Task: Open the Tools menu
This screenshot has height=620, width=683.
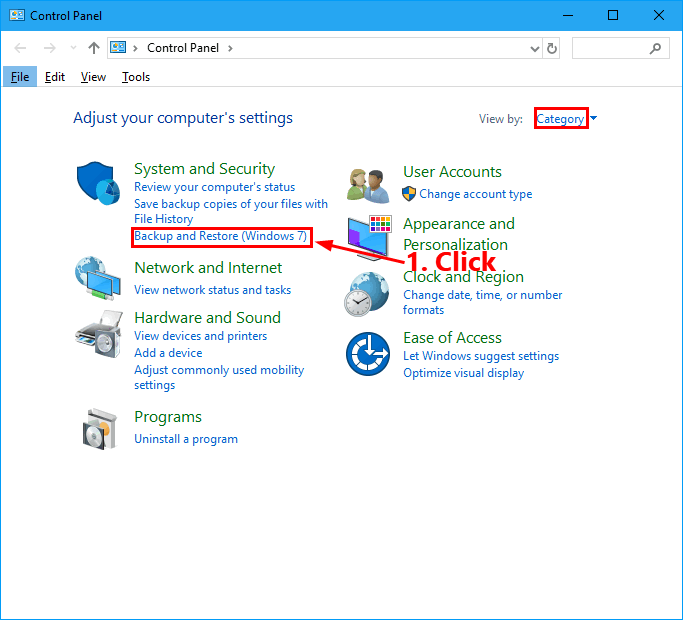Action: pos(136,77)
